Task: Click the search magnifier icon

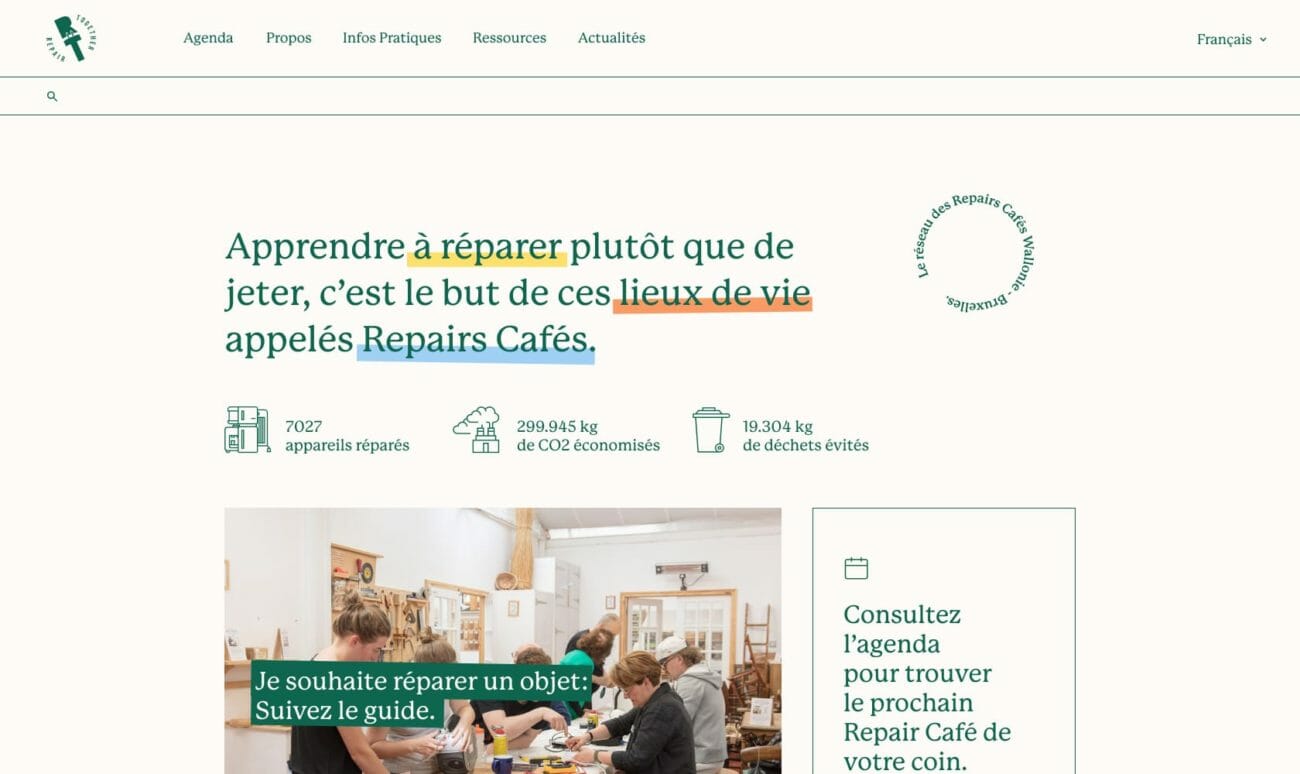Action: point(52,97)
